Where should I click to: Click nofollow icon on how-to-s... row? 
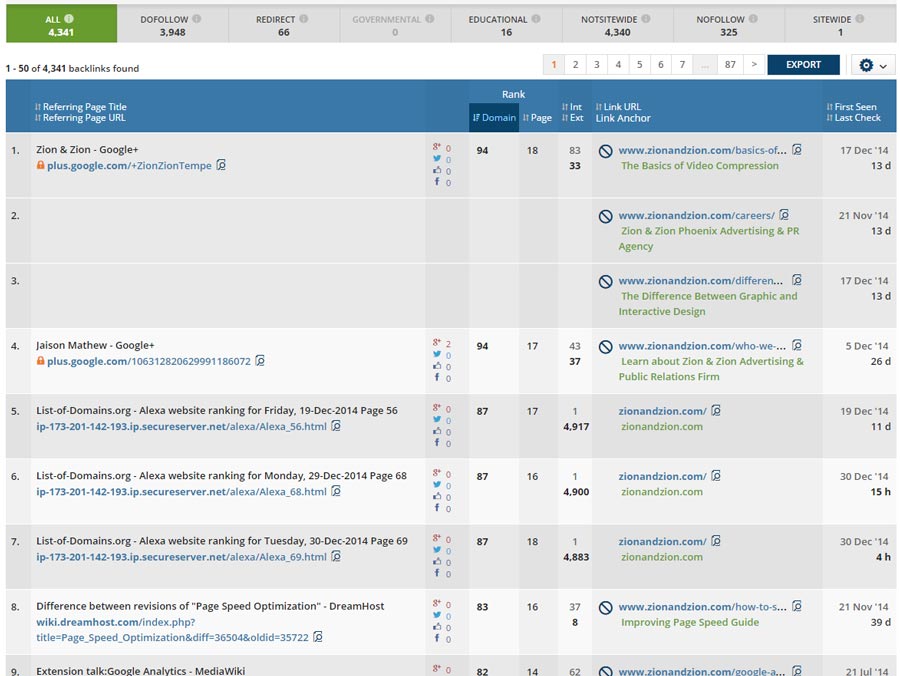(606, 608)
